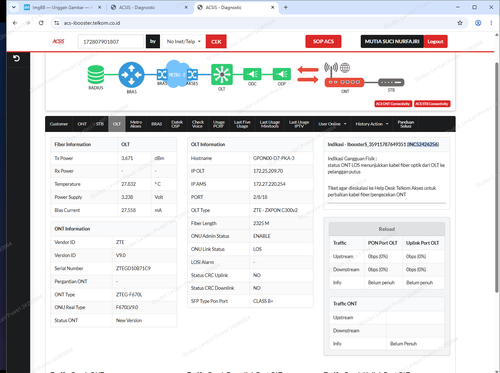Click the ACS ONT Connectivity button
This screenshot has height=373, width=500.
393,104
